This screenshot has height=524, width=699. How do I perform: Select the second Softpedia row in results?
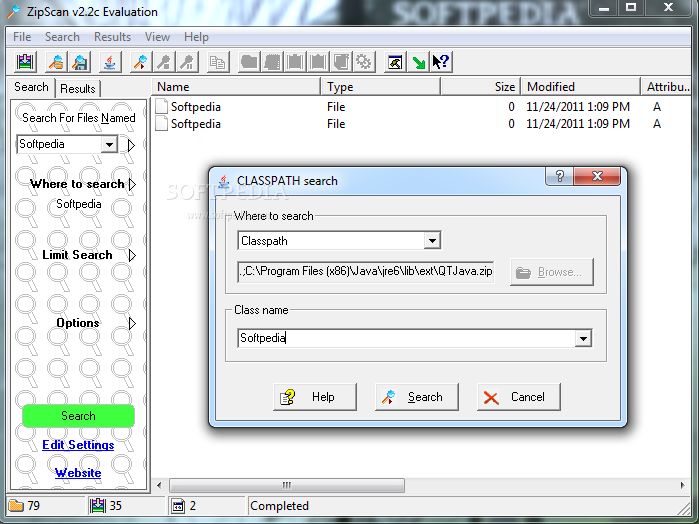tap(421, 124)
